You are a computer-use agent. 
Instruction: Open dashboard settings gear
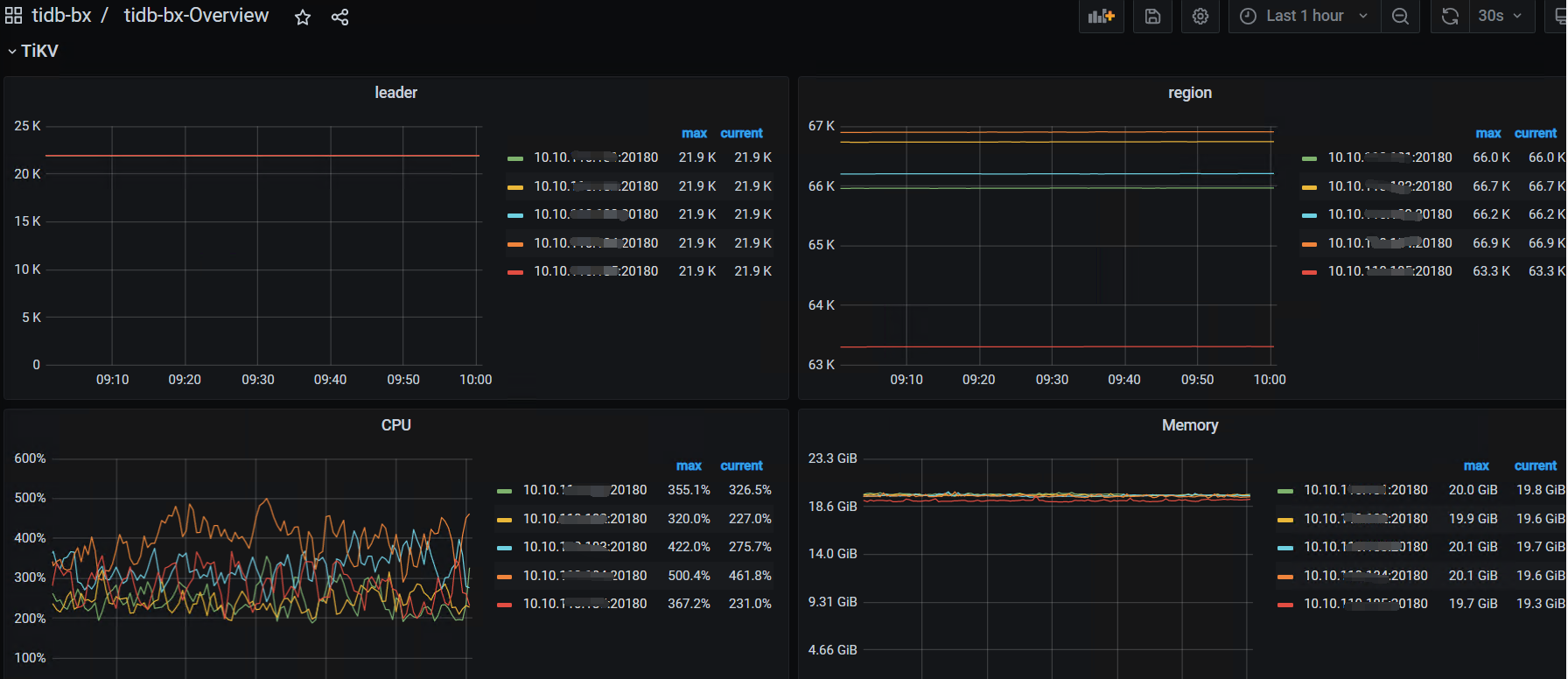(1200, 16)
